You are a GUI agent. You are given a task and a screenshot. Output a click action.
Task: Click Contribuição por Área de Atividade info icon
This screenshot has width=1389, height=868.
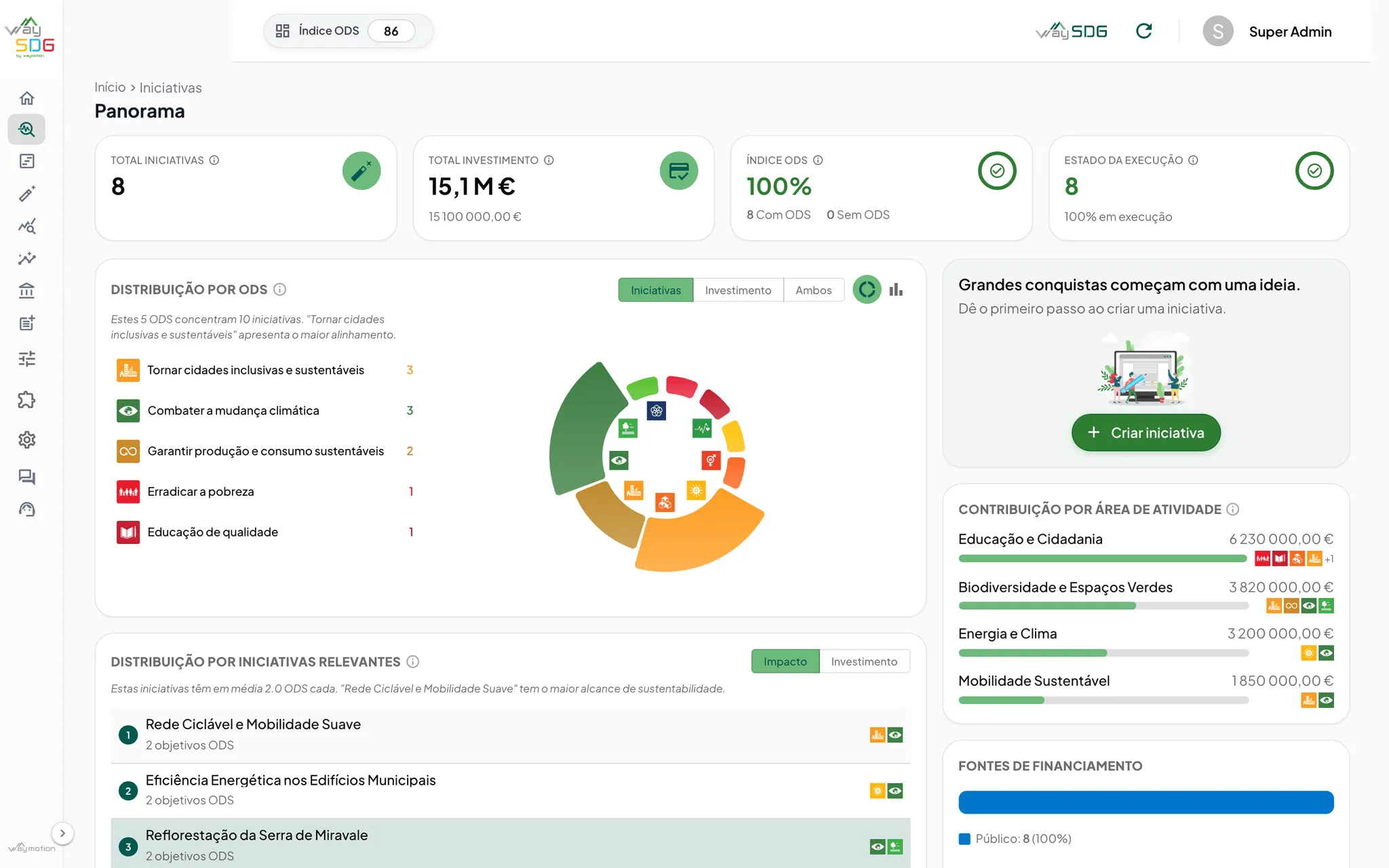[x=1233, y=509]
